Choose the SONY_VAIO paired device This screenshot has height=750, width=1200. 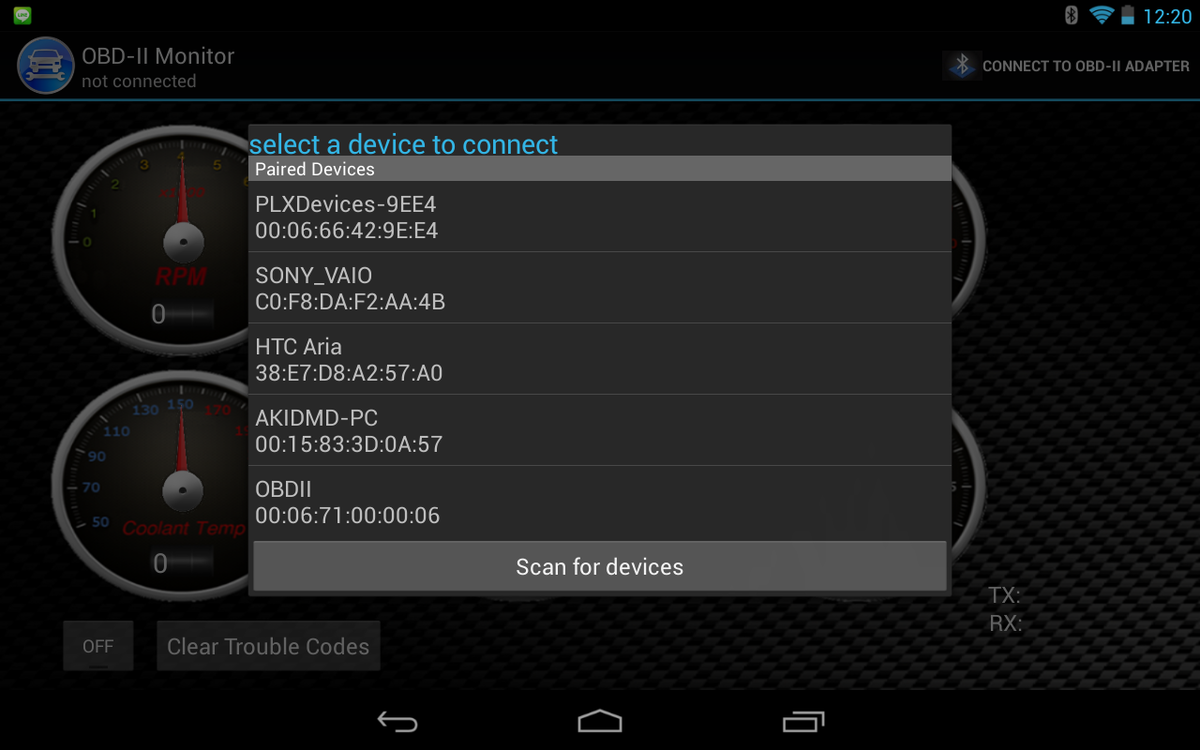(600, 288)
